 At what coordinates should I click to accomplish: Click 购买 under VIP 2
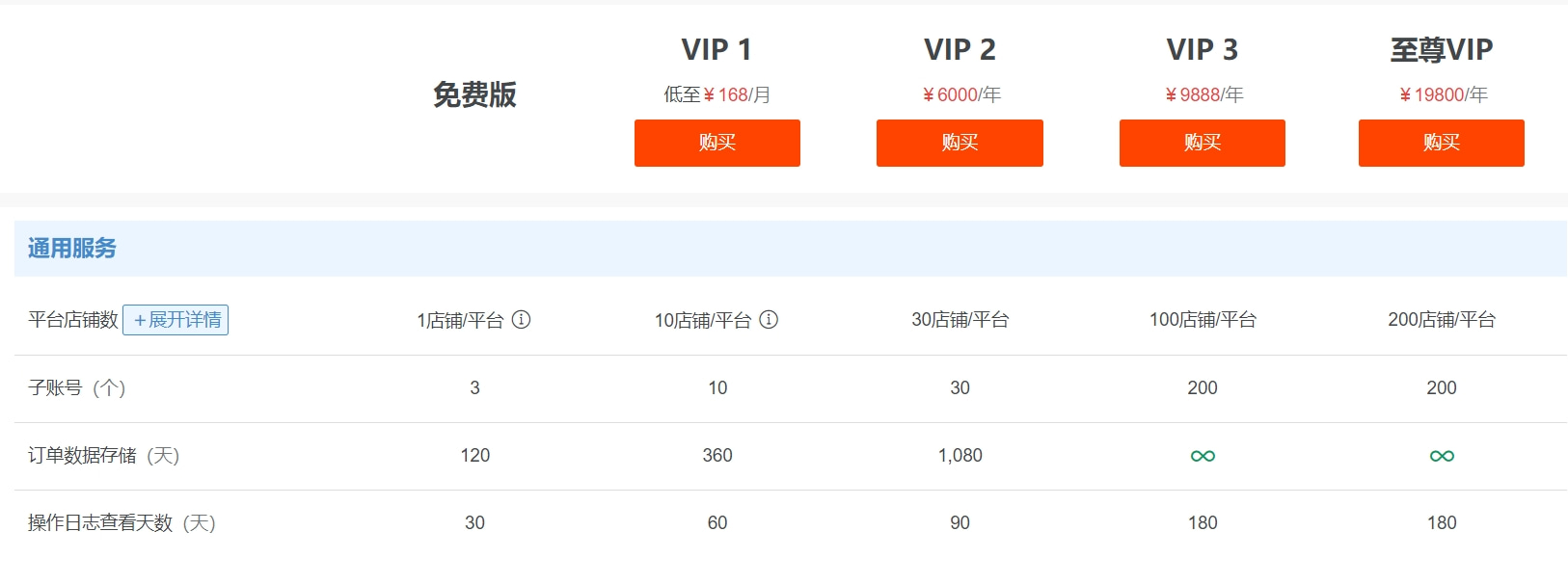click(x=960, y=143)
